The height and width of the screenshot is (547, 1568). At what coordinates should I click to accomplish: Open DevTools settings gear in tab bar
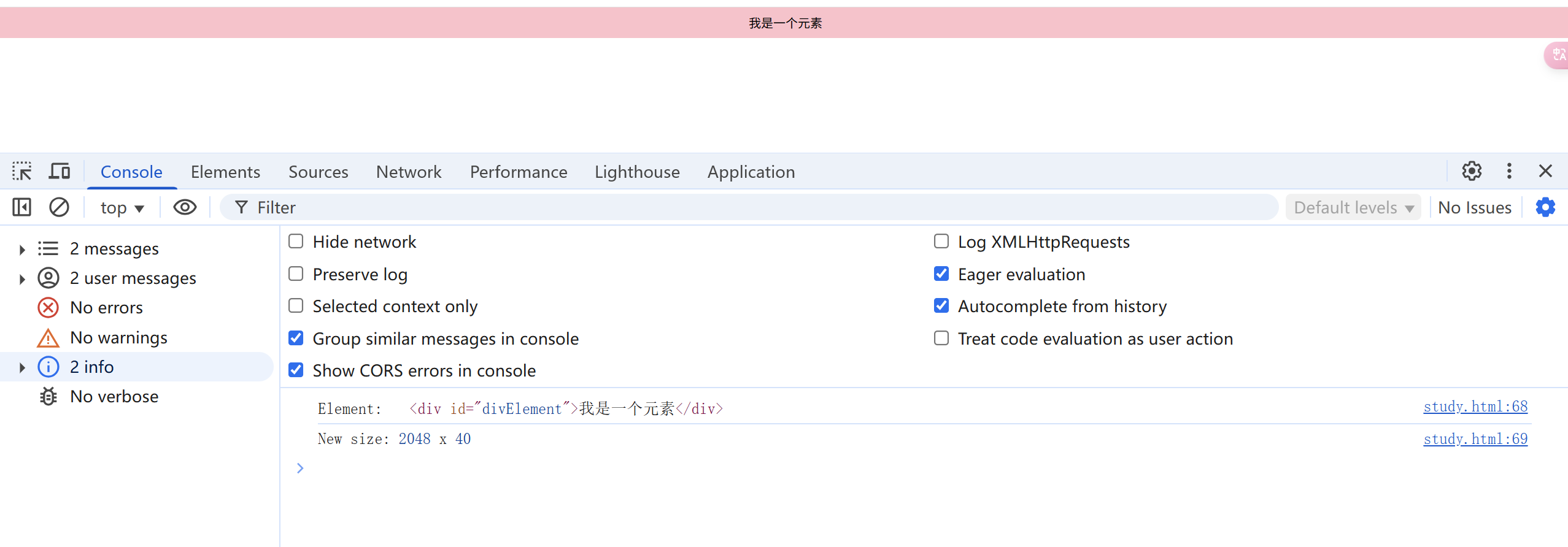[1471, 171]
